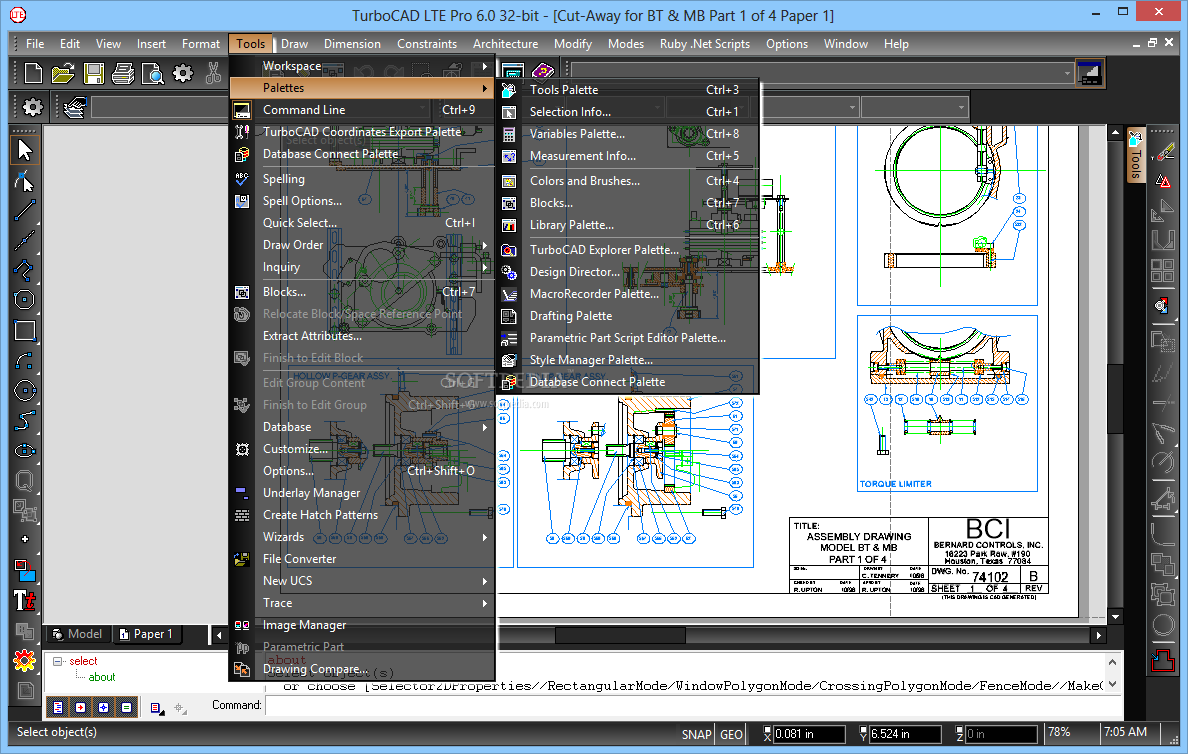Toggle the fourth command filter button
The width and height of the screenshot is (1188, 754).
coord(127,707)
